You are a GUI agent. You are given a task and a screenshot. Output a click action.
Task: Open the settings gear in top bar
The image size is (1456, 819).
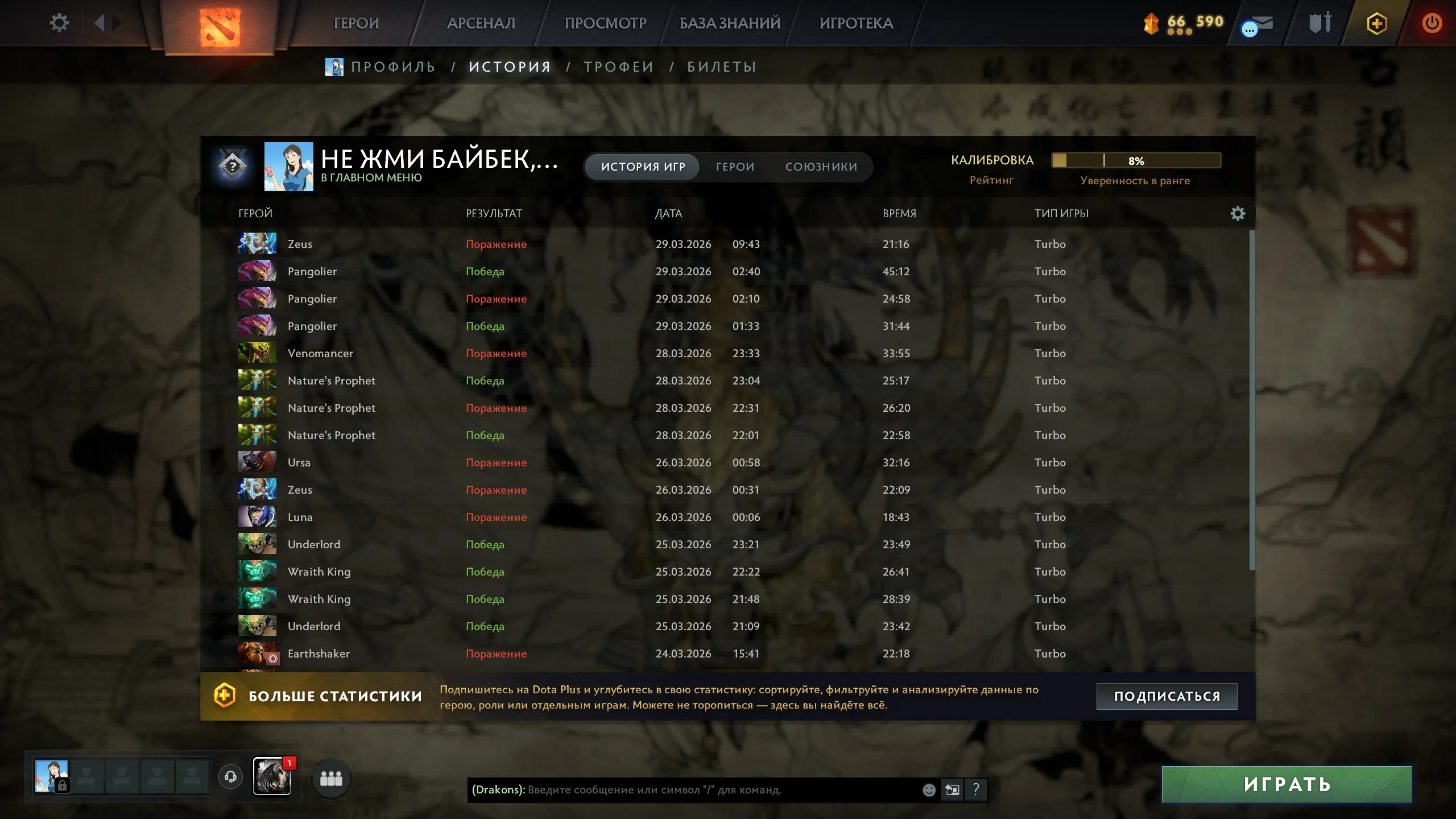point(59,23)
